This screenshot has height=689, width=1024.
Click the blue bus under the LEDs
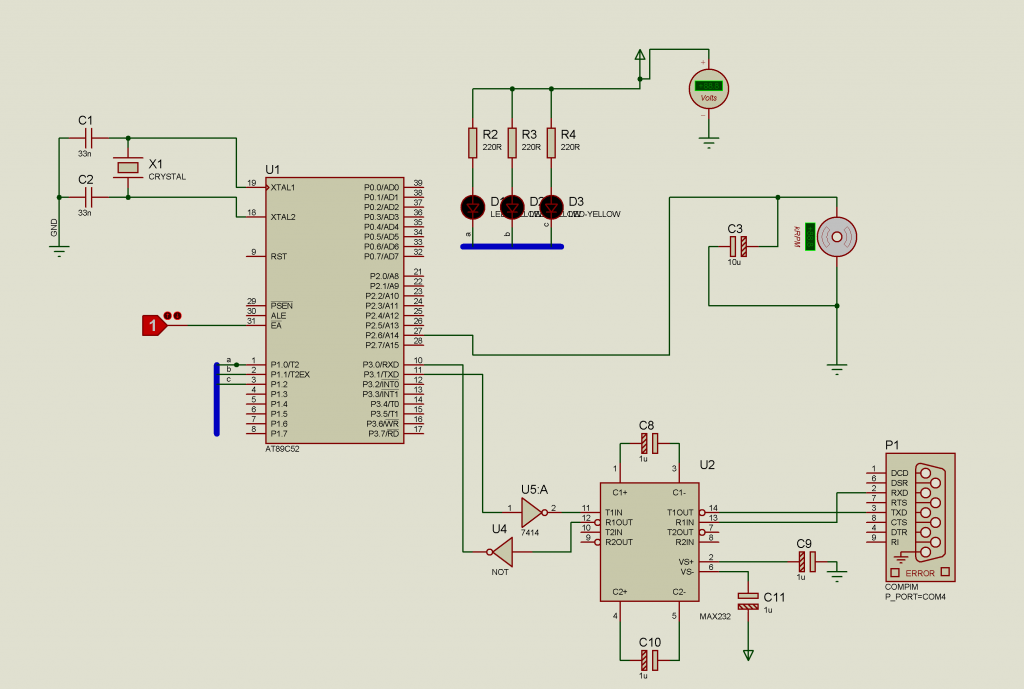(x=512, y=247)
